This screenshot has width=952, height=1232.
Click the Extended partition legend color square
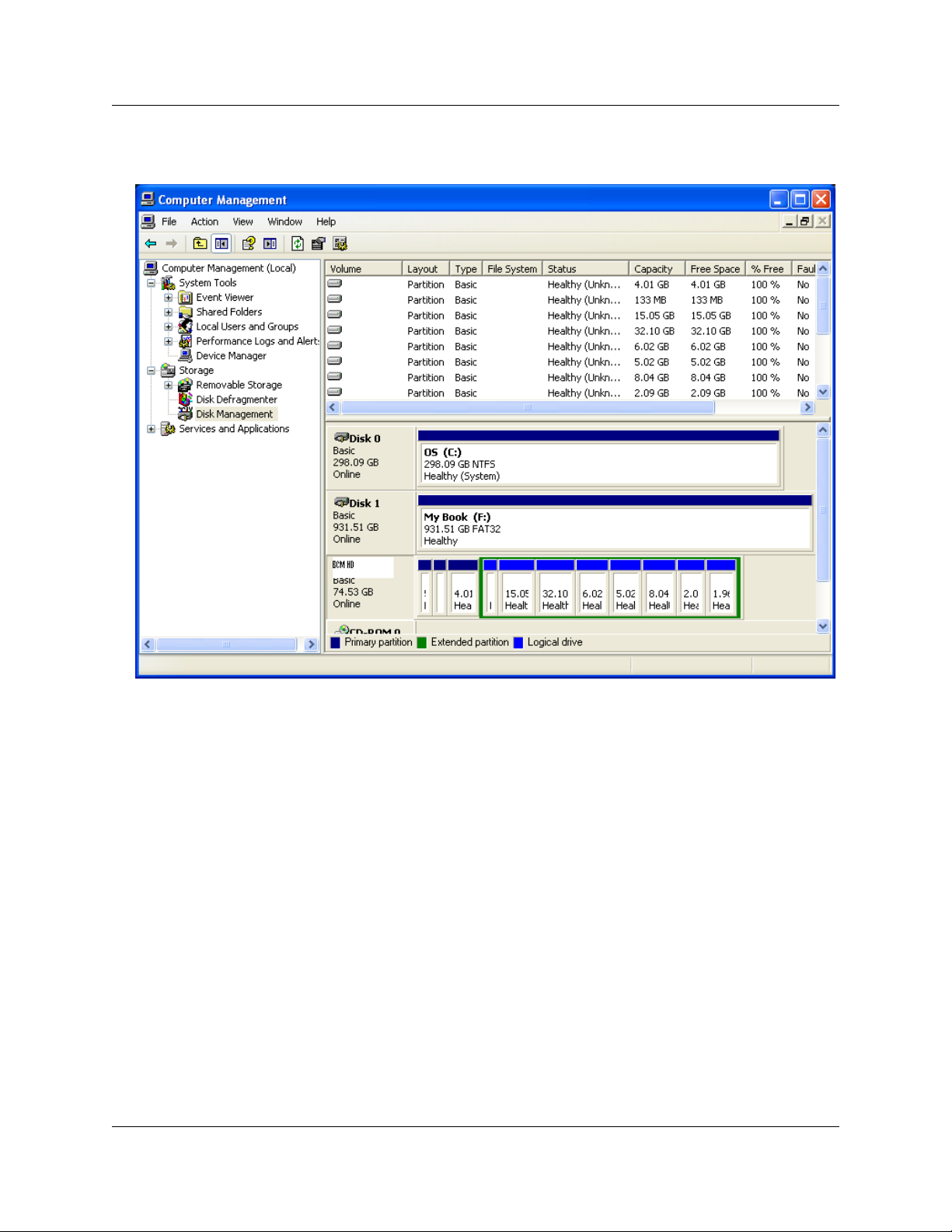(x=422, y=643)
